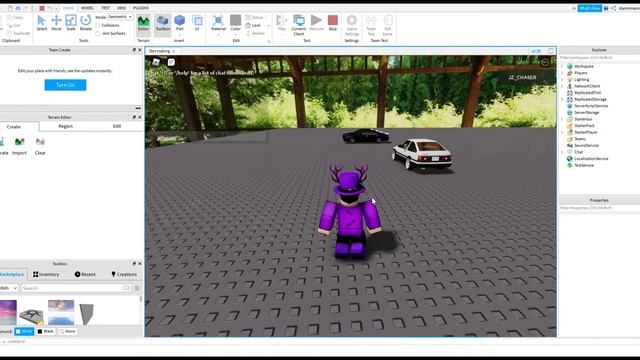Switch to Toolbox Inventory tab
Screen dimensions: 640x360
(x=46, y=274)
